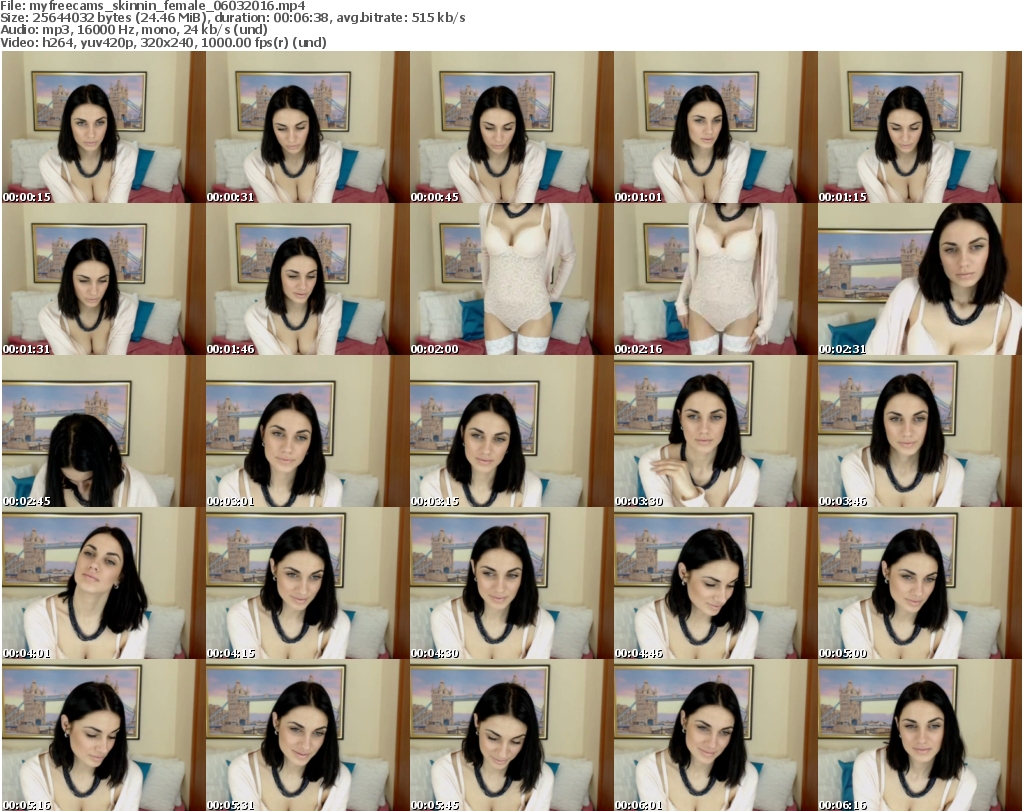Viewport: 1024px width, 811px height.
Task: Open the thumbnail at 00:01:15
Action: point(919,127)
